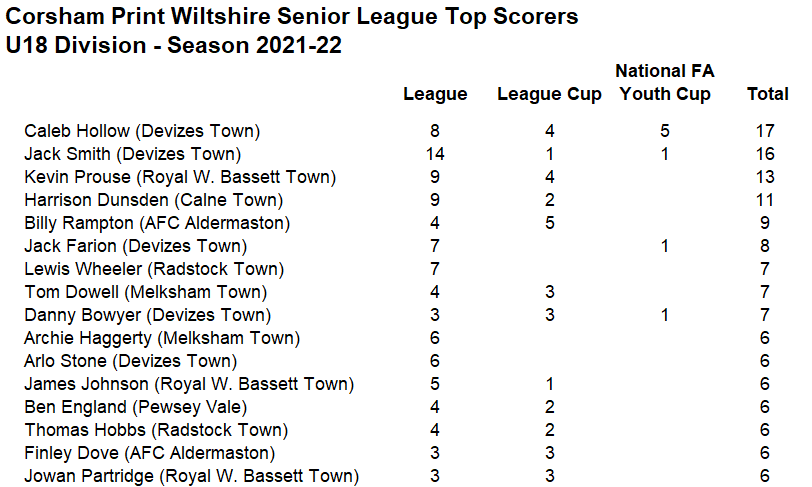The image size is (812, 487).
Task: Click Kevin Prouse (Royal W. Bassett Town)
Action: pyautogui.click(x=179, y=177)
